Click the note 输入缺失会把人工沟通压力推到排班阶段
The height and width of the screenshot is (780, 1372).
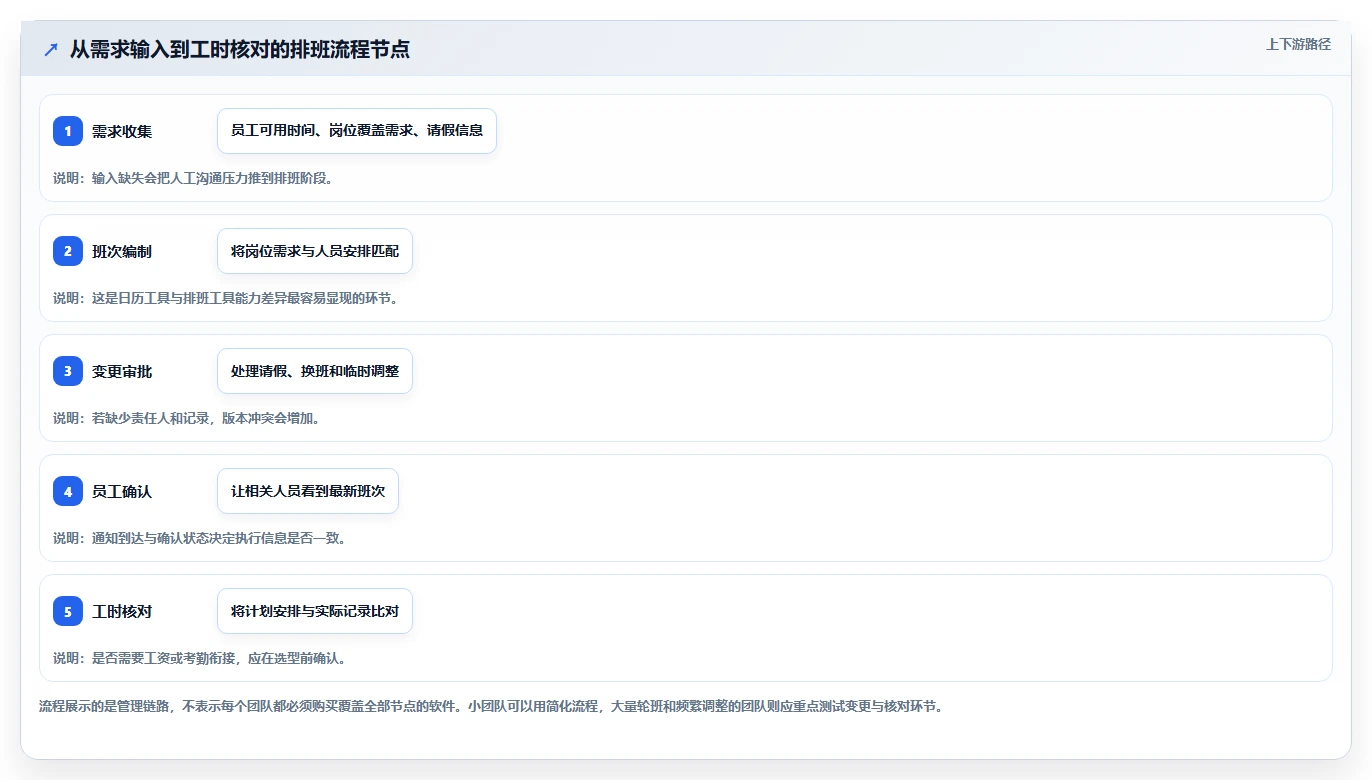pos(193,178)
